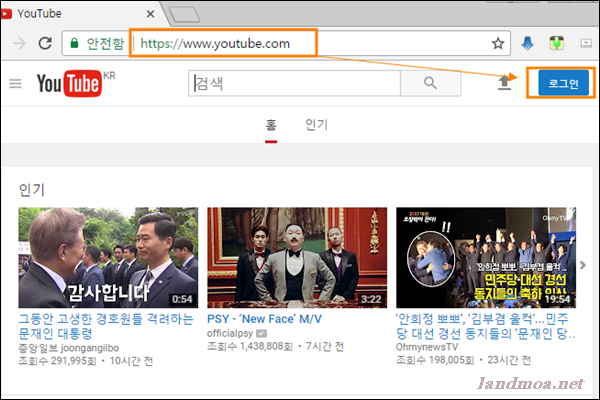Open the PSY New Face video thumbnail
Screen dimensions: 600x400
[x=297, y=258]
